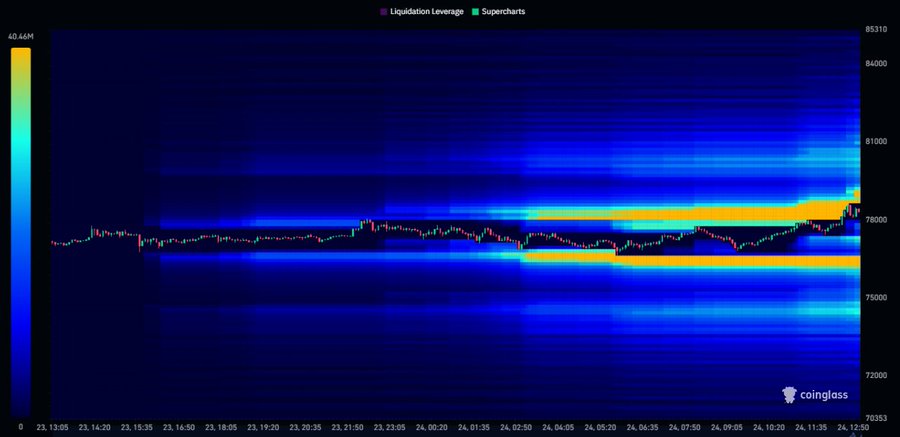Click the 70353 price axis label
Screen dimensions: 900x437
pos(875,418)
